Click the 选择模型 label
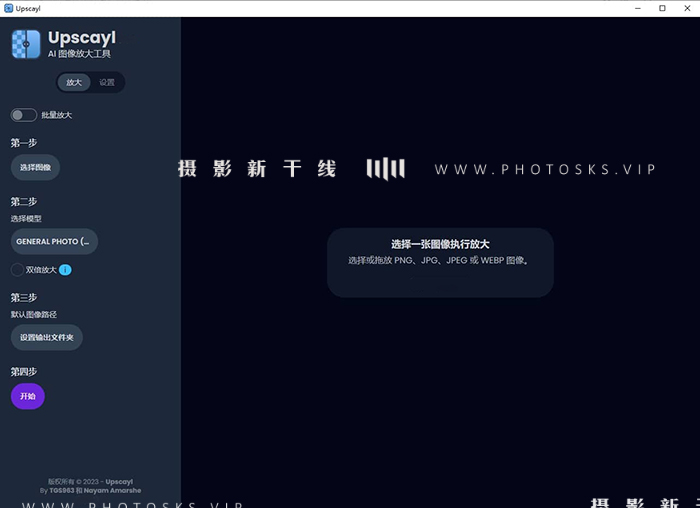This screenshot has height=508, width=700. [26, 218]
